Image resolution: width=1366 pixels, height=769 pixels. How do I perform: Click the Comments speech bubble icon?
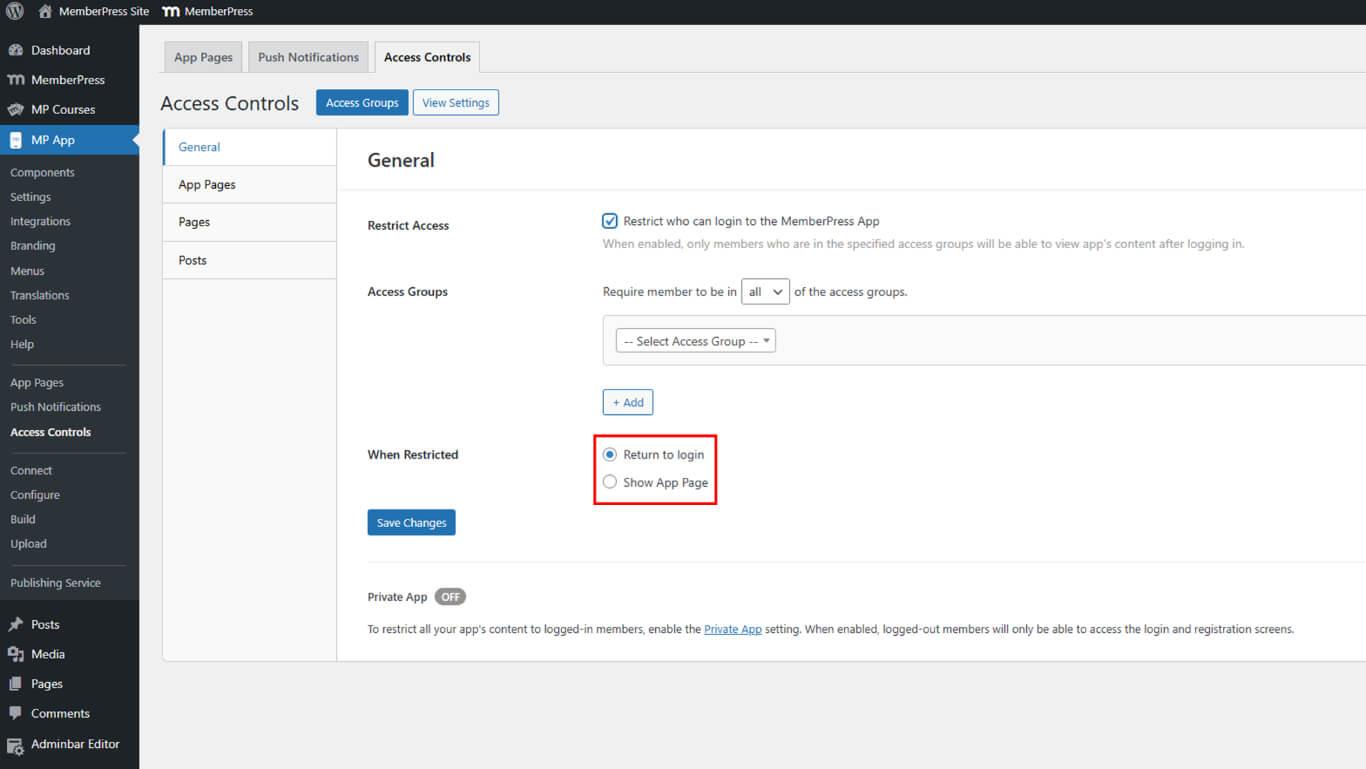coord(15,714)
